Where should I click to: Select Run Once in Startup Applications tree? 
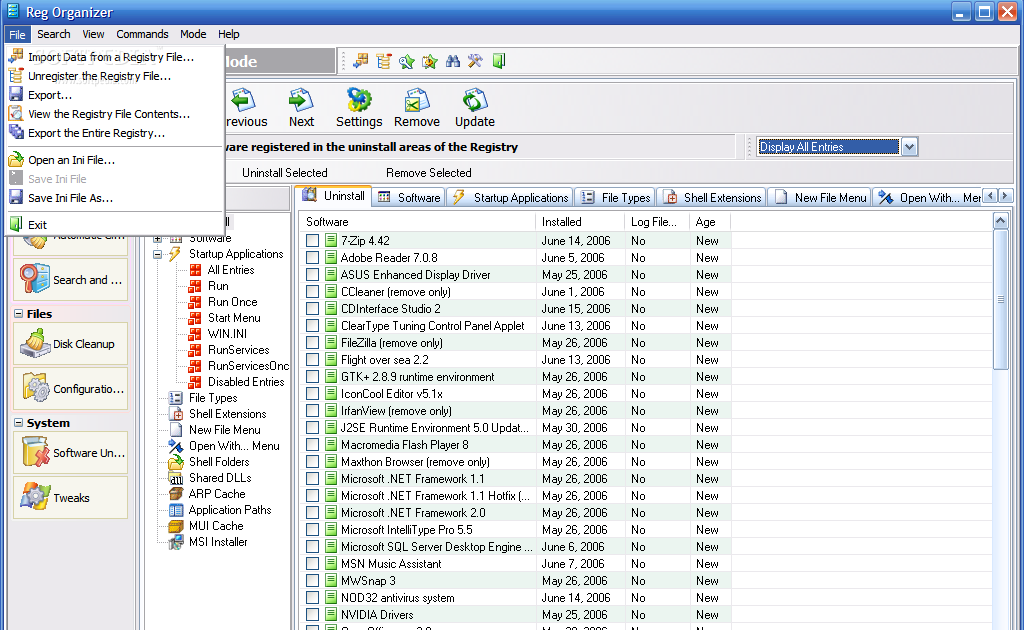[232, 302]
